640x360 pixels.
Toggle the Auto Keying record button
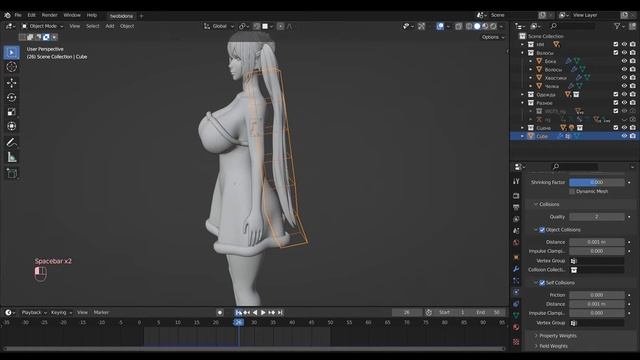pos(220,313)
